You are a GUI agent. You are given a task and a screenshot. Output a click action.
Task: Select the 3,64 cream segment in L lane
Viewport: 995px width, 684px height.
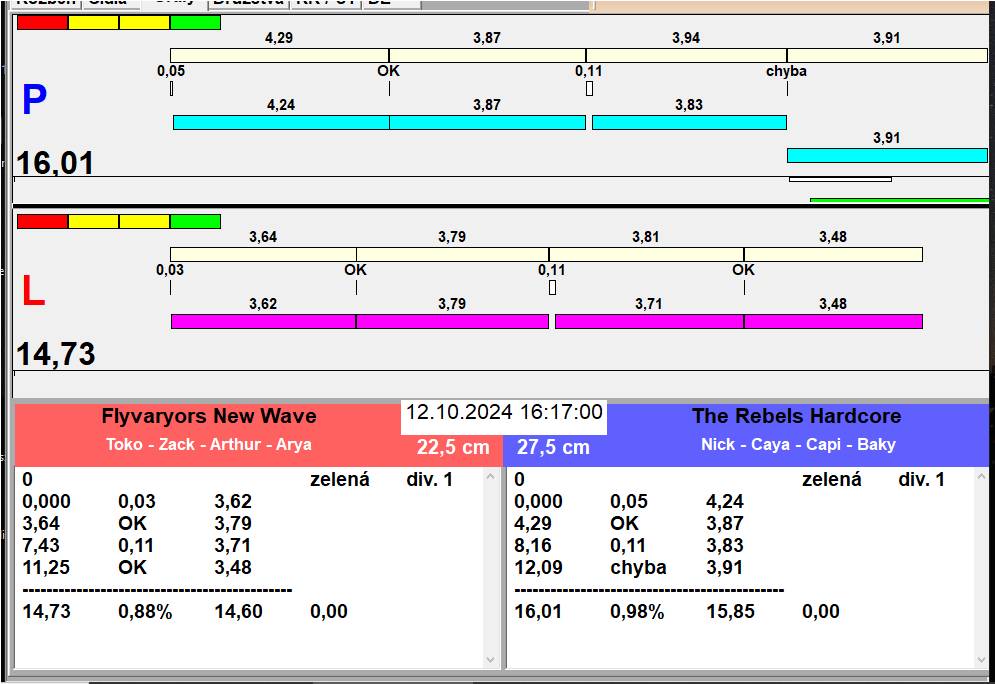click(263, 254)
